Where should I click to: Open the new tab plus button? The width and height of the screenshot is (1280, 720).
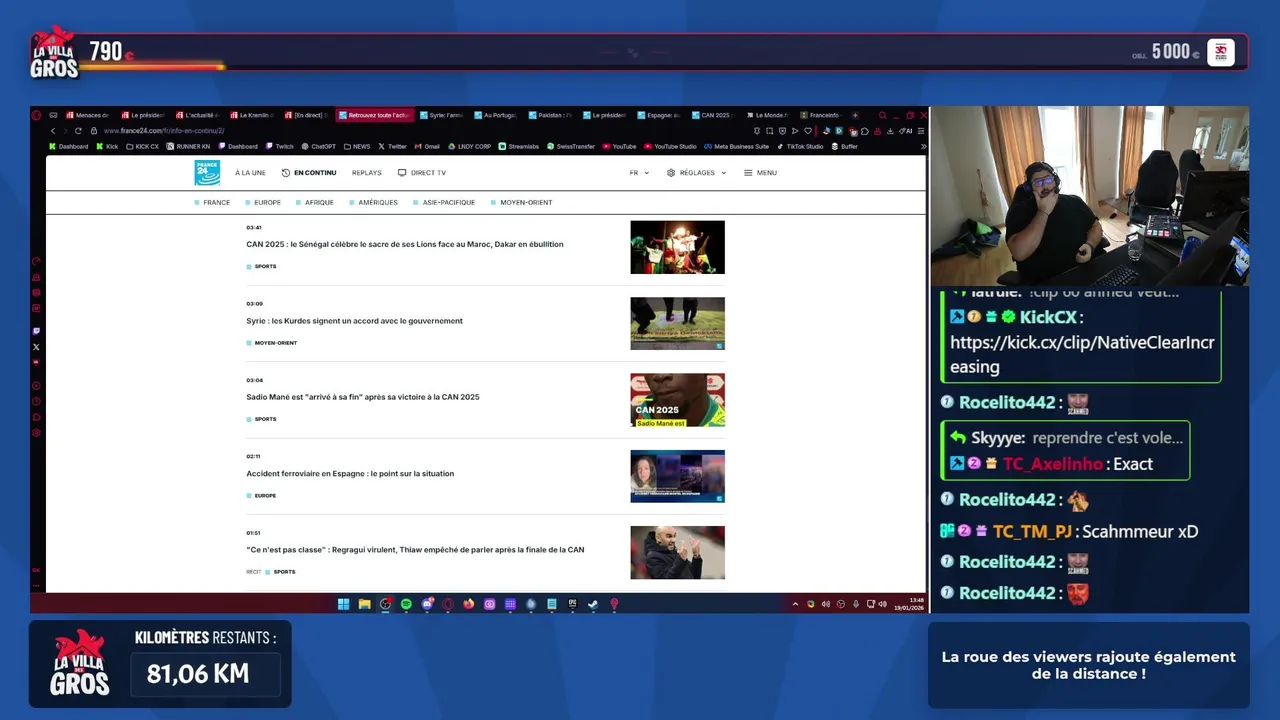[x=854, y=115]
